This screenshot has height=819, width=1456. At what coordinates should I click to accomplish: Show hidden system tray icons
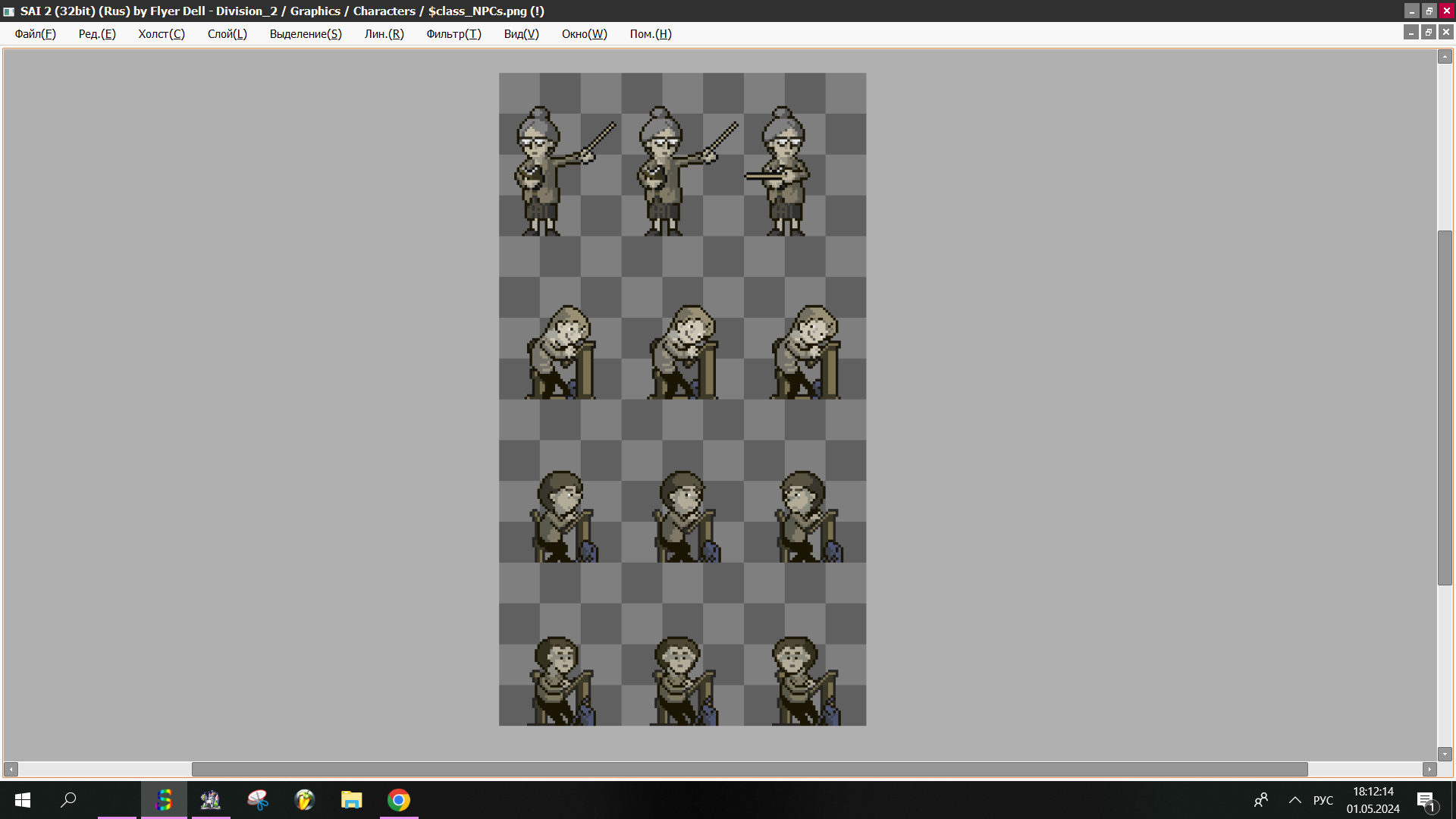[1295, 800]
